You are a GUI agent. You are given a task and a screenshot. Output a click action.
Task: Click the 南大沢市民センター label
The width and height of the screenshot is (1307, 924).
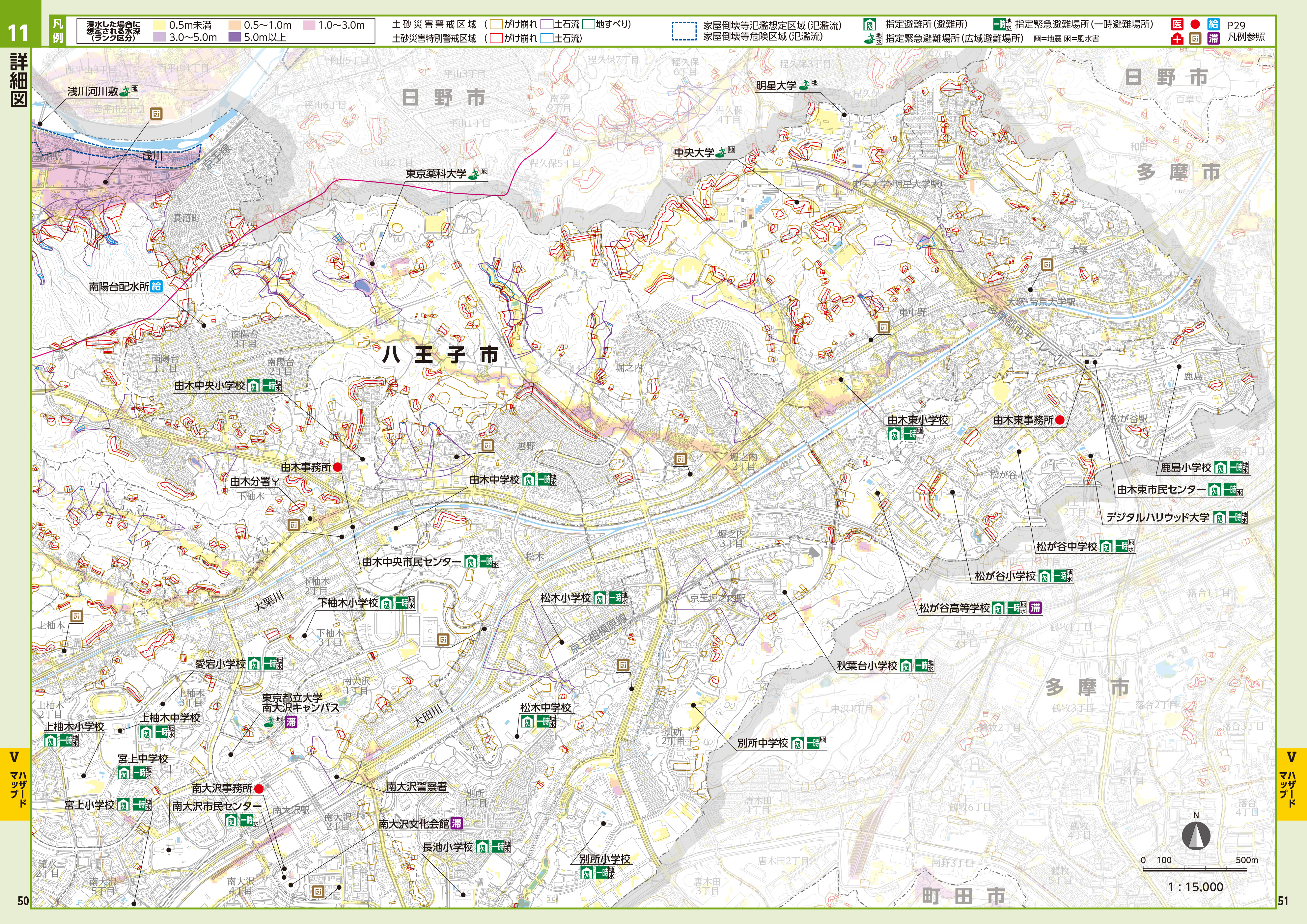coord(217,807)
